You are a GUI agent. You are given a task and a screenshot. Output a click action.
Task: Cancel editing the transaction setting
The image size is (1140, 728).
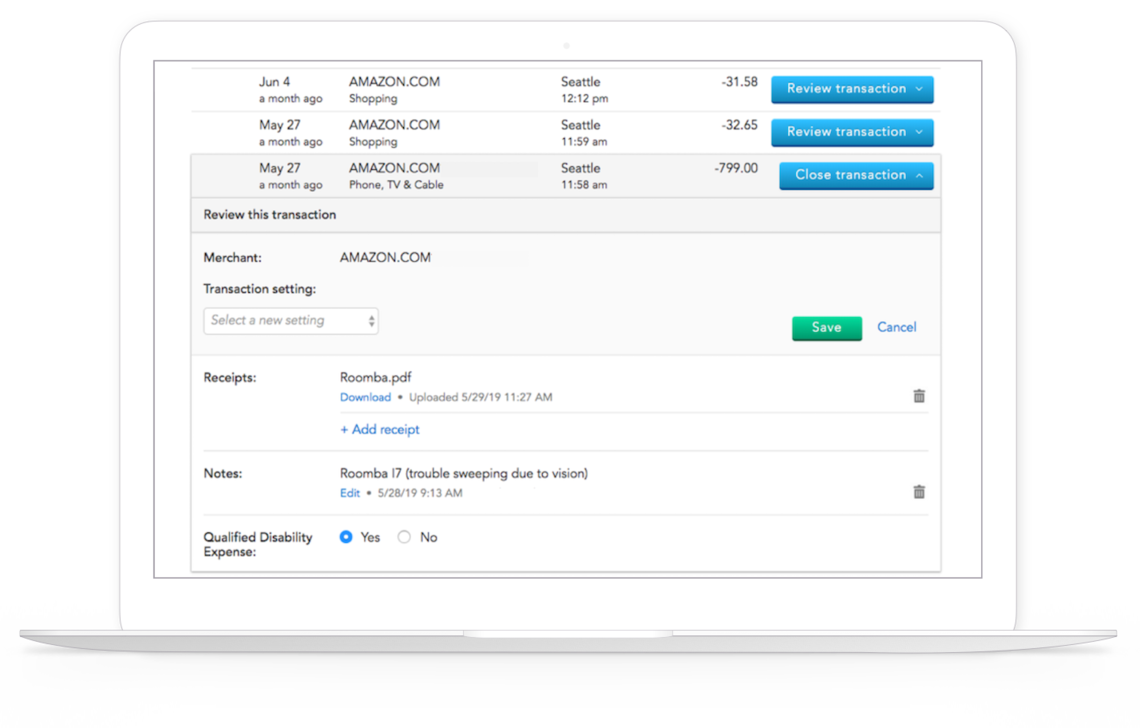896,328
